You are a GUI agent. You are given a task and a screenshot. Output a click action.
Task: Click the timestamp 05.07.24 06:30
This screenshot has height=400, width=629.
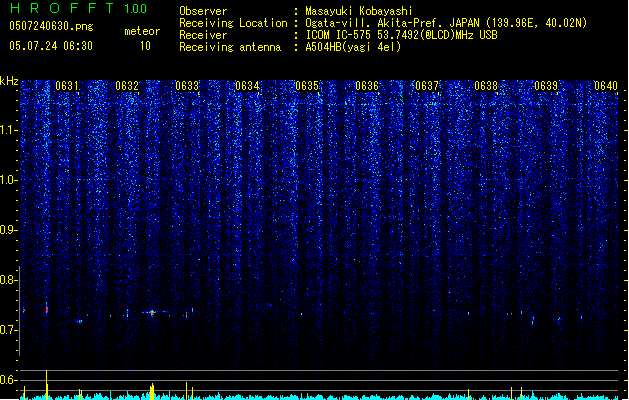(51, 46)
